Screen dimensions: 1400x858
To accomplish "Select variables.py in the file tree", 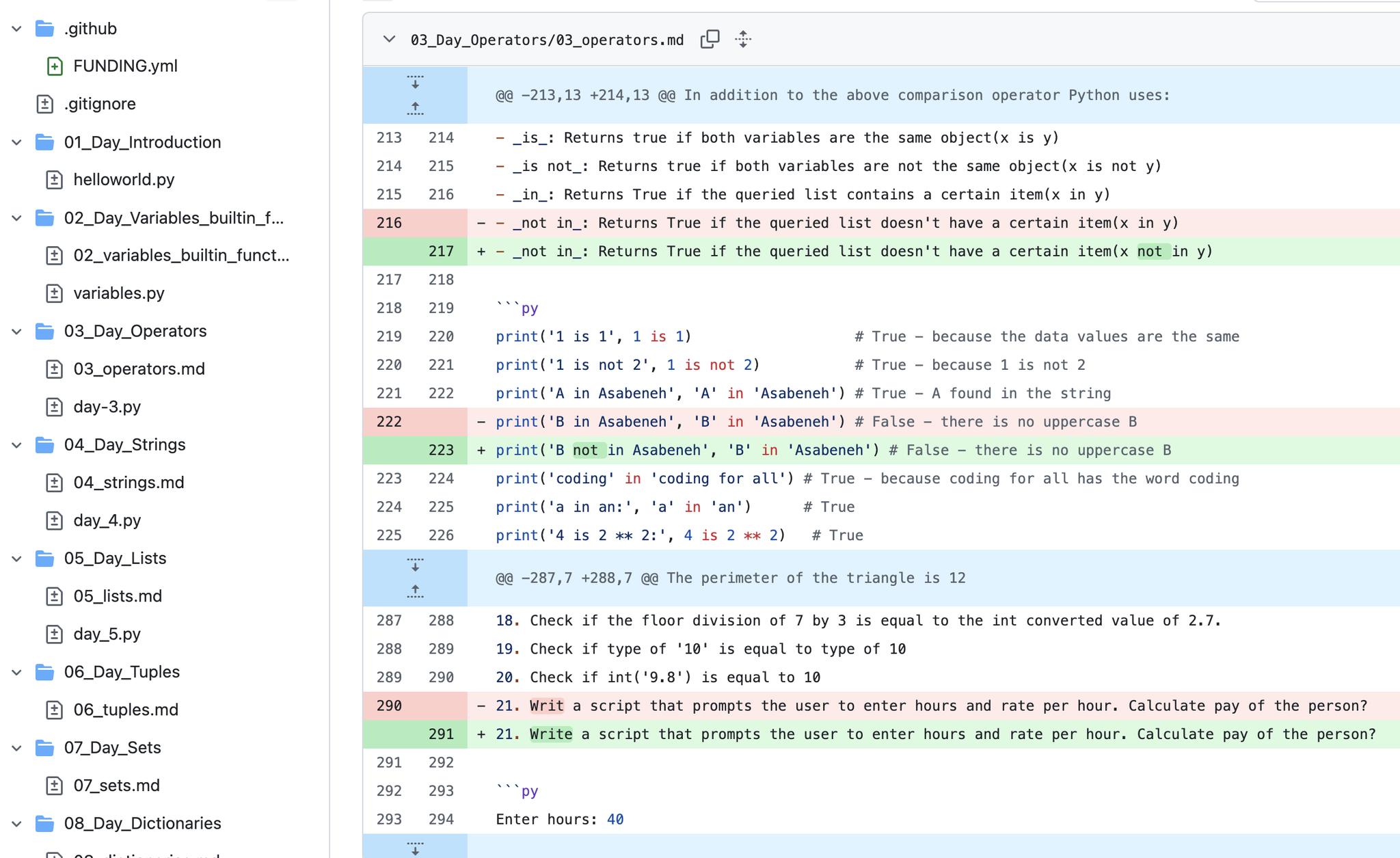I will coord(119,293).
